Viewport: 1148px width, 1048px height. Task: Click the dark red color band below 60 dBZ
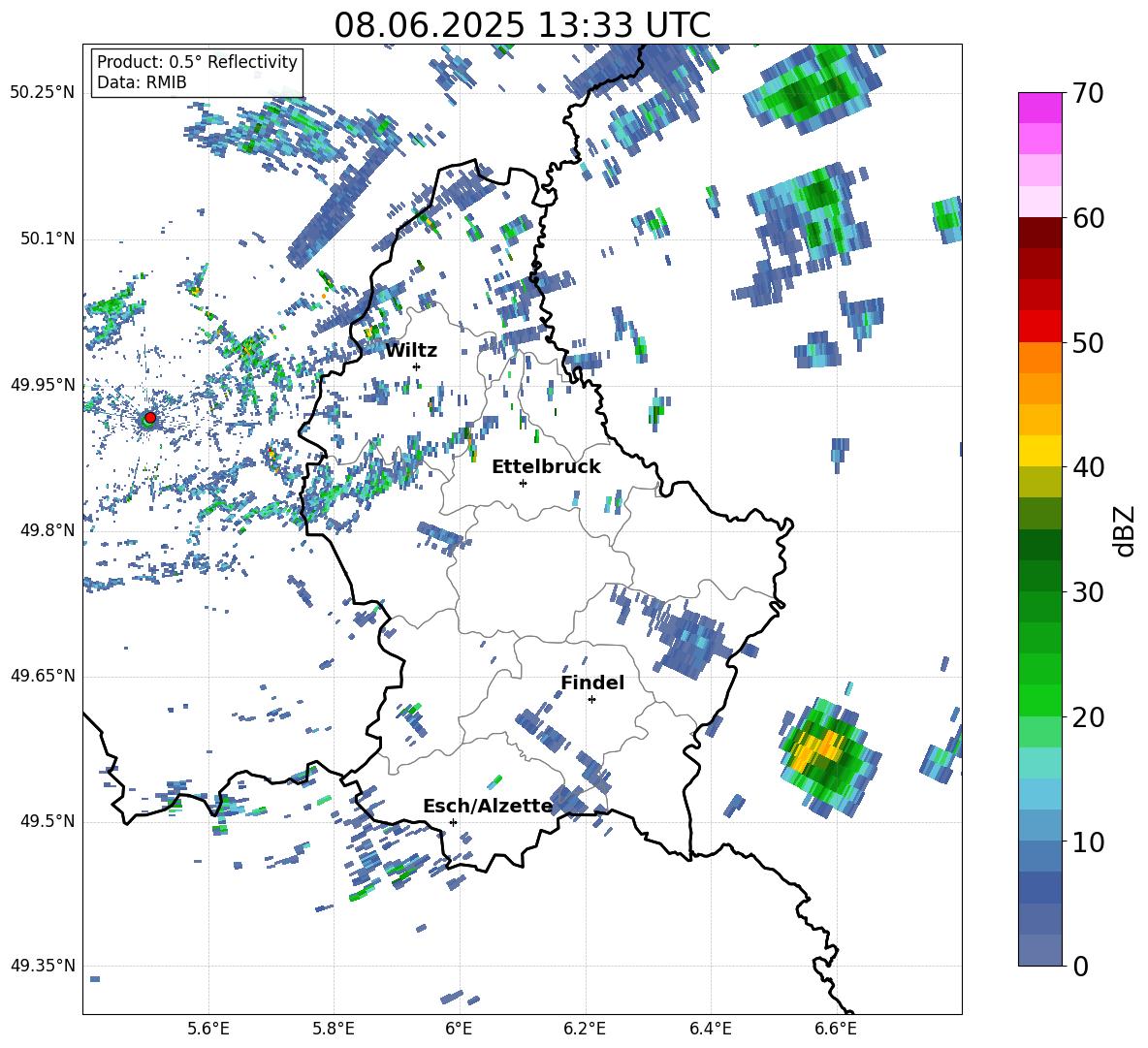(1039, 233)
